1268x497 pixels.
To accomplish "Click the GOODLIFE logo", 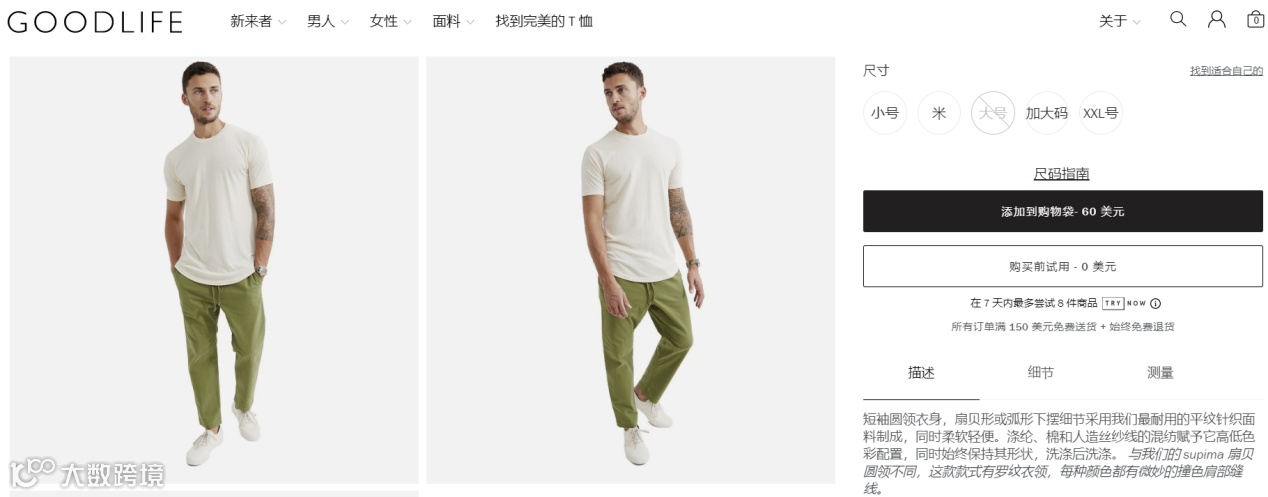I will (x=95, y=22).
